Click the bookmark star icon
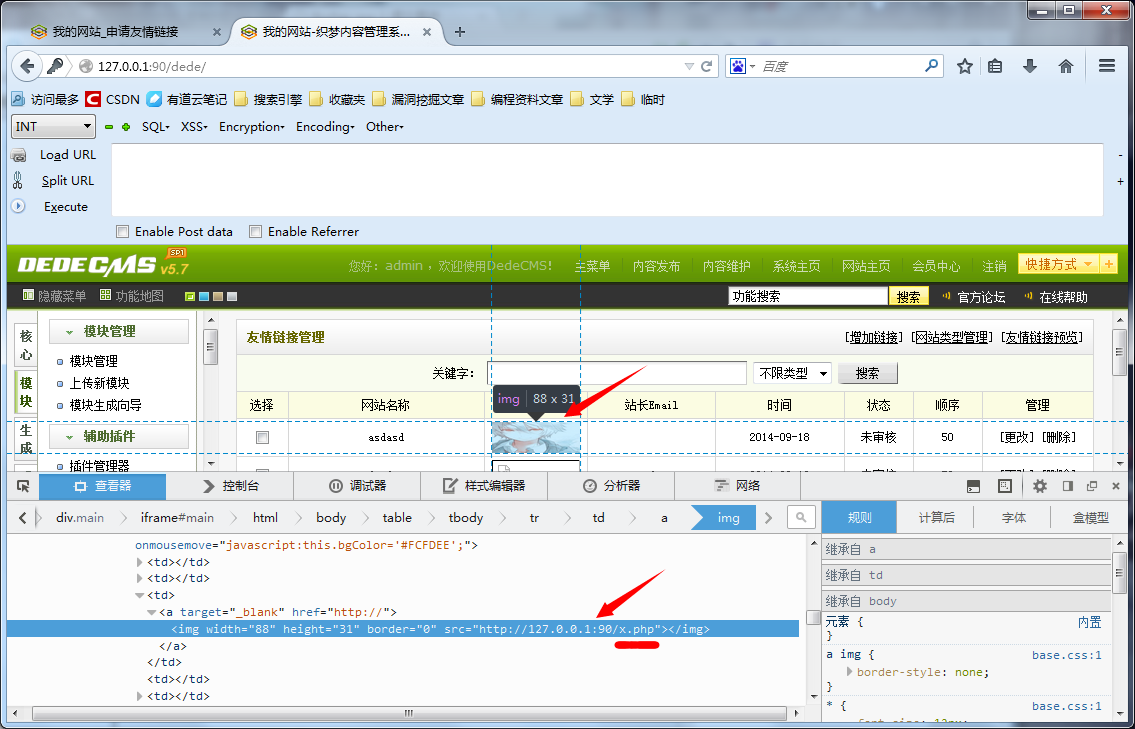Viewport: 1135px width, 729px height. click(964, 67)
